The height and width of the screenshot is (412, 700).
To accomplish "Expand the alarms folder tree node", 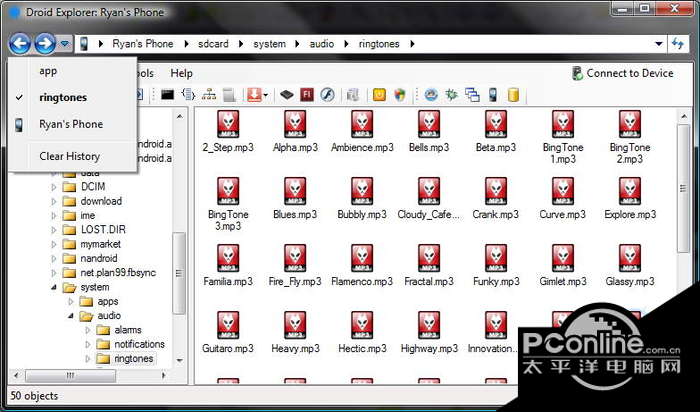I will 88,330.
